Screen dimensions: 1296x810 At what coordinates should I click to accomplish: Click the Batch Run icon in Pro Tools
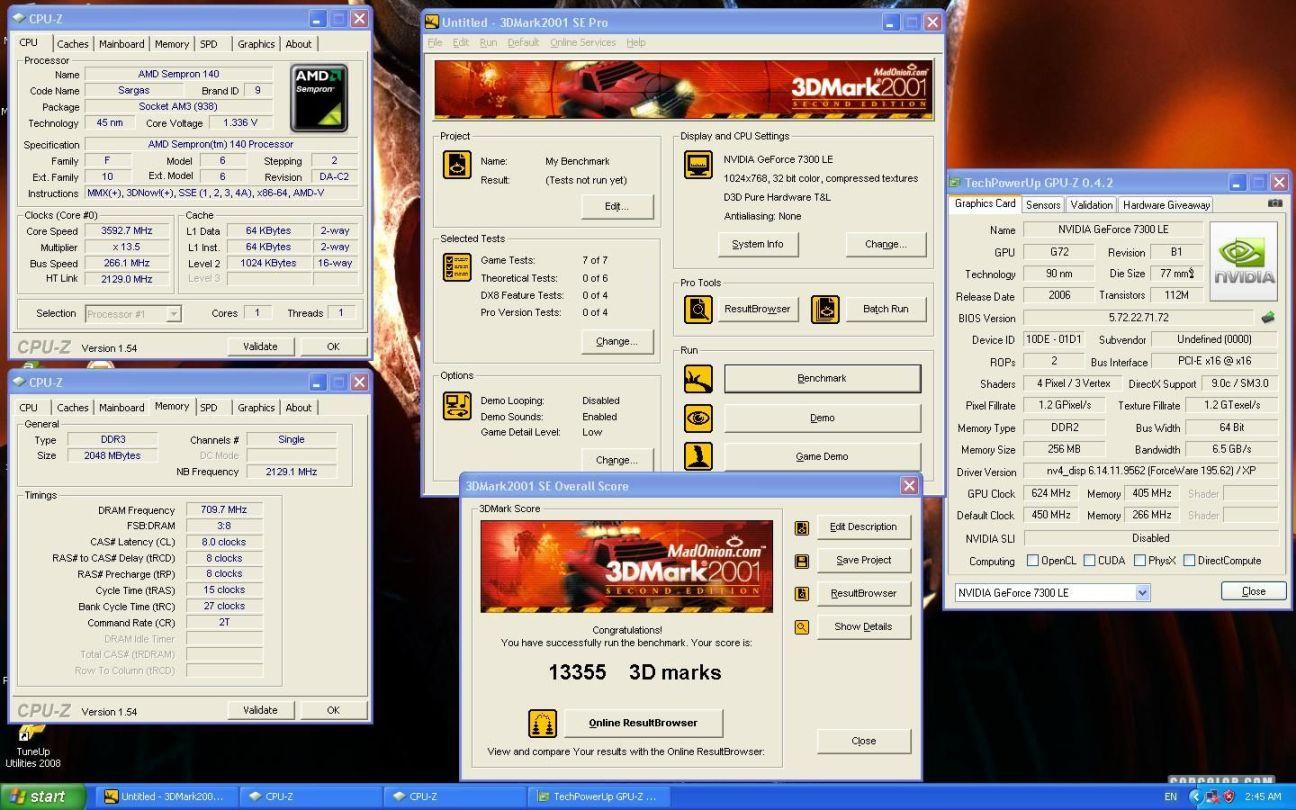825,309
